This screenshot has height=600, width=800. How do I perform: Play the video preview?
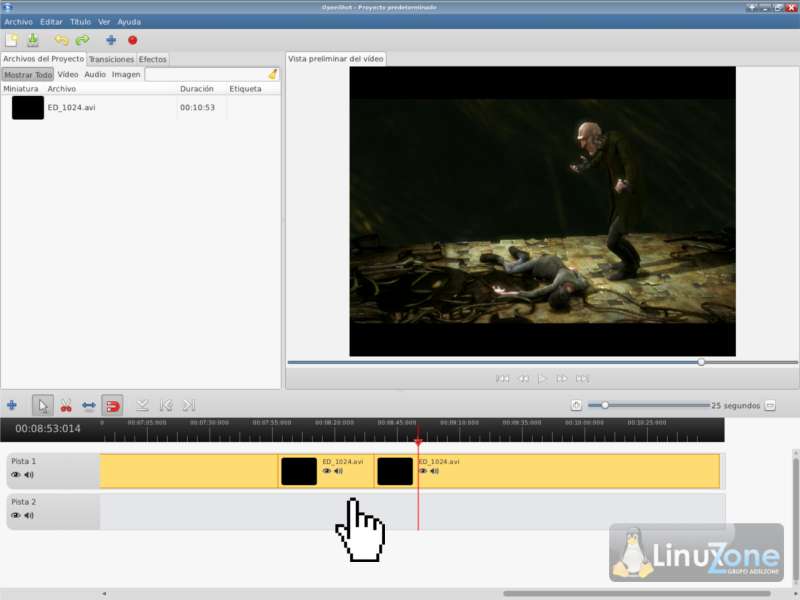pyautogui.click(x=542, y=379)
